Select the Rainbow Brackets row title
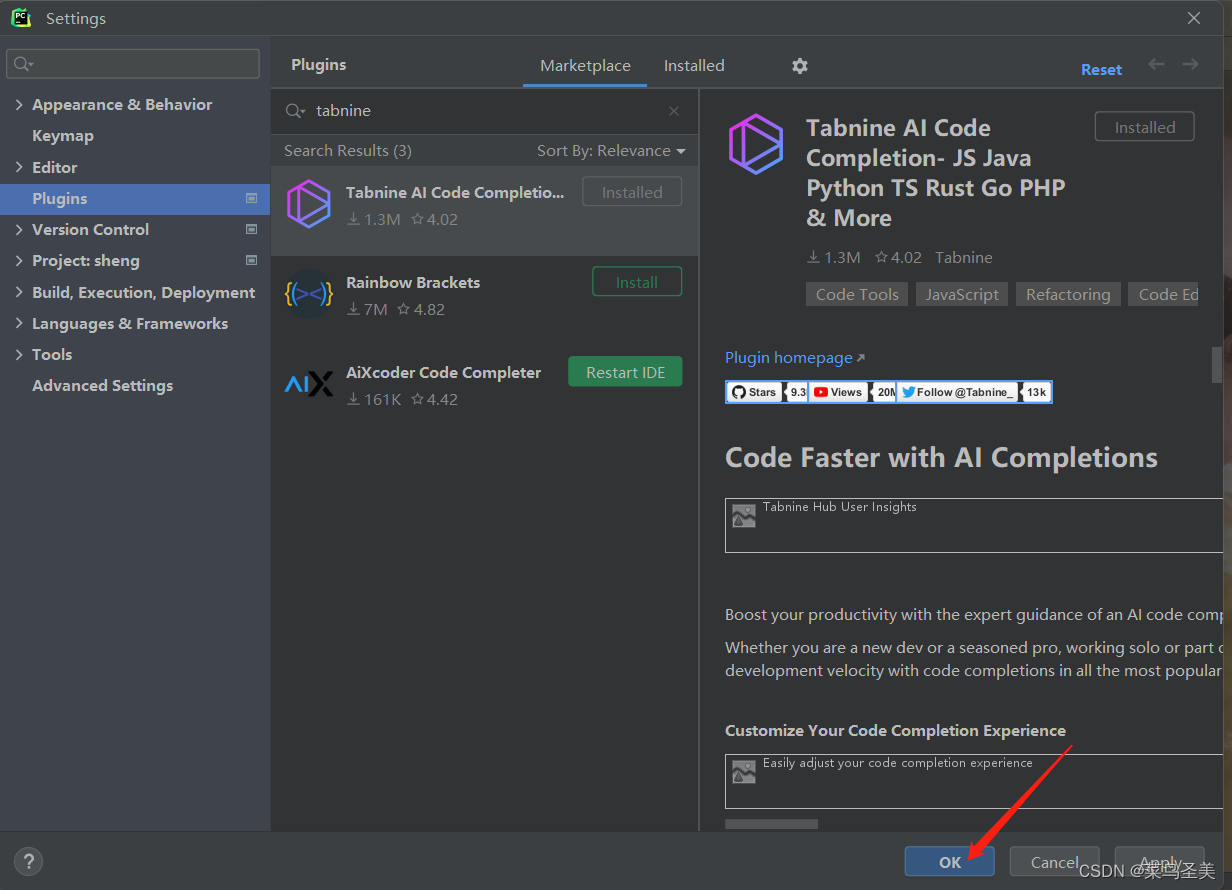The width and height of the screenshot is (1232, 890). point(413,283)
